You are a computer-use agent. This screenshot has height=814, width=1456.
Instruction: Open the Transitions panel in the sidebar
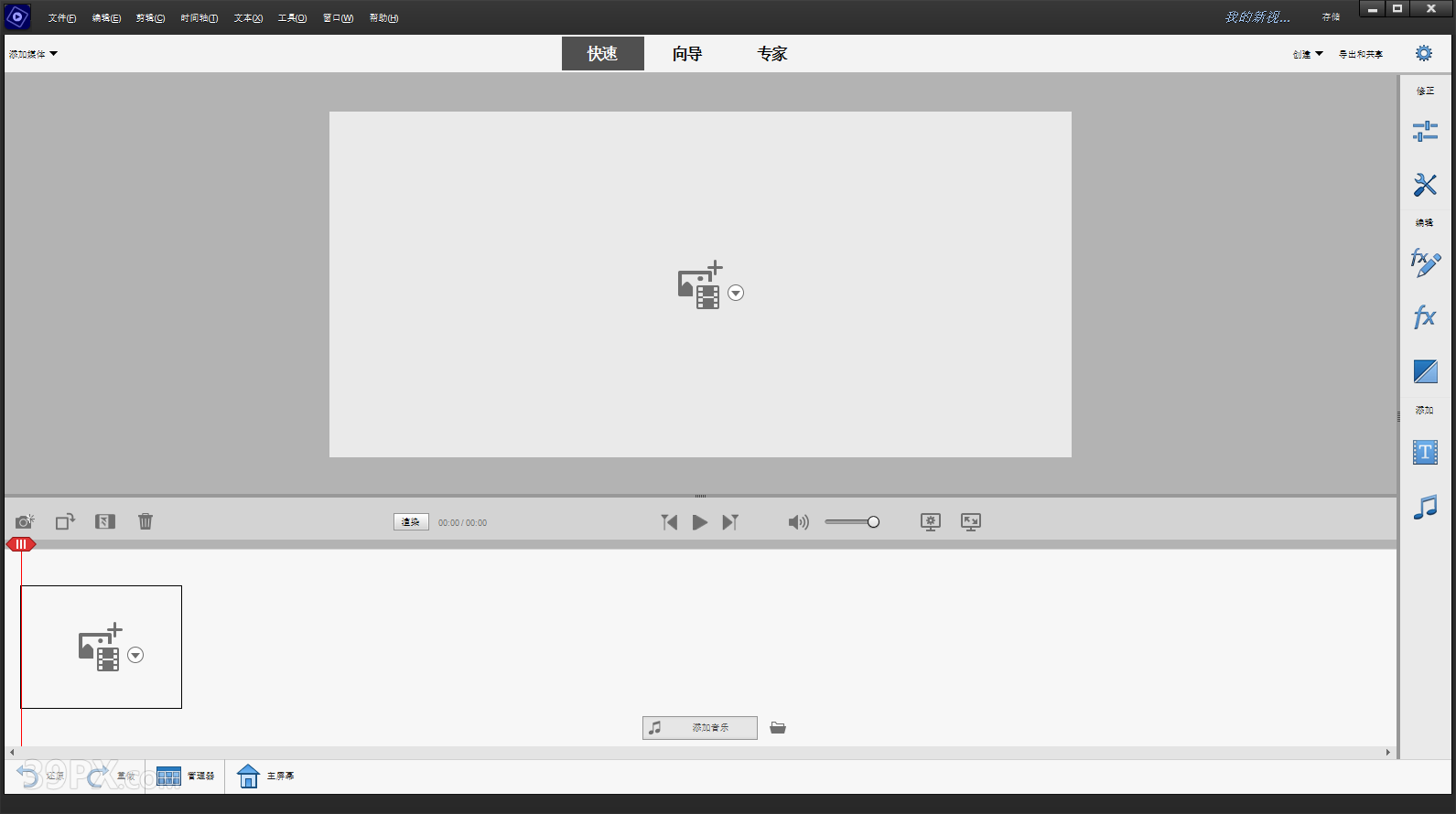click(1425, 371)
